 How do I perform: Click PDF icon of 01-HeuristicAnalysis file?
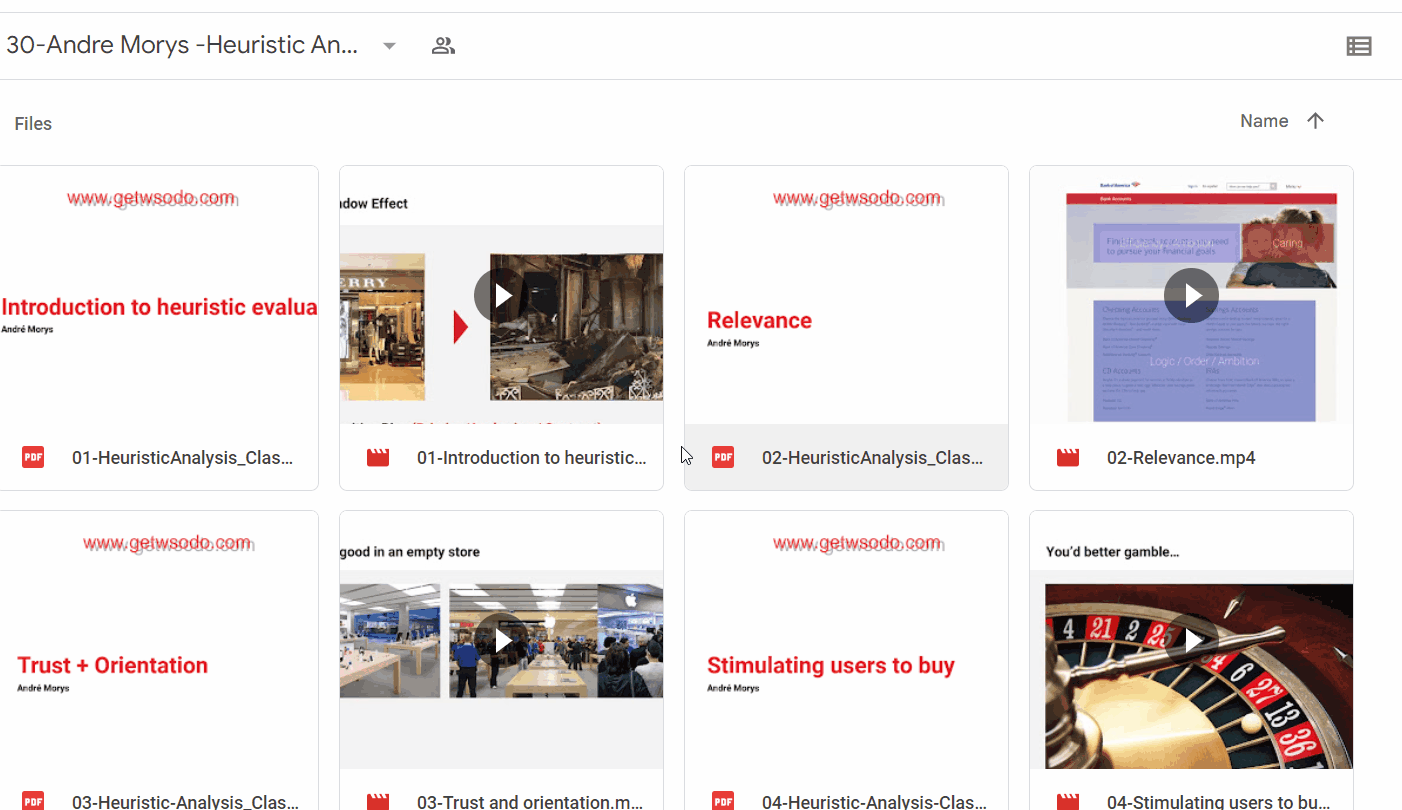pos(33,458)
